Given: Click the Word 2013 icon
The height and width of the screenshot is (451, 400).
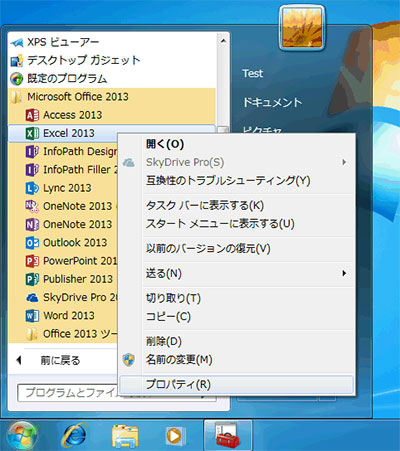Looking at the screenshot, I should (x=32, y=315).
